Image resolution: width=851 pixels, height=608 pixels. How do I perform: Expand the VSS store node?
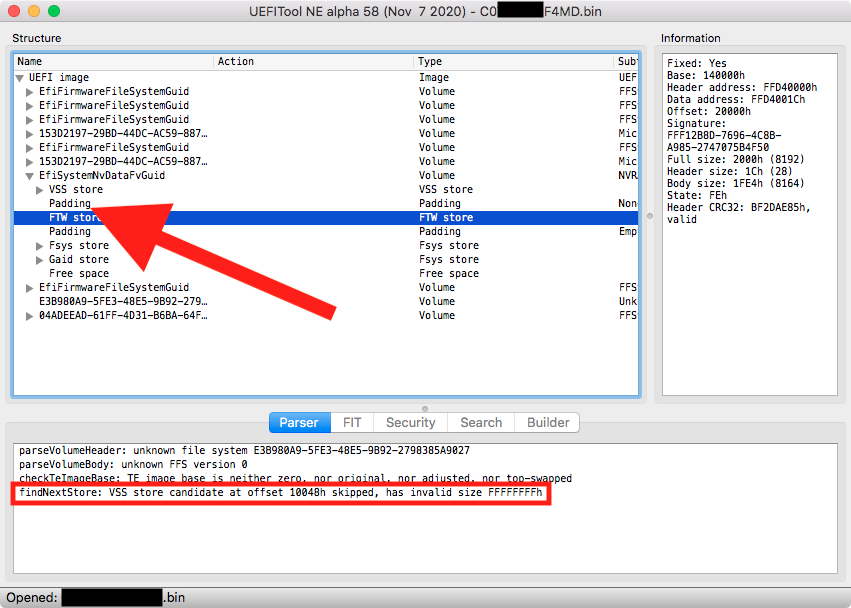[40, 190]
